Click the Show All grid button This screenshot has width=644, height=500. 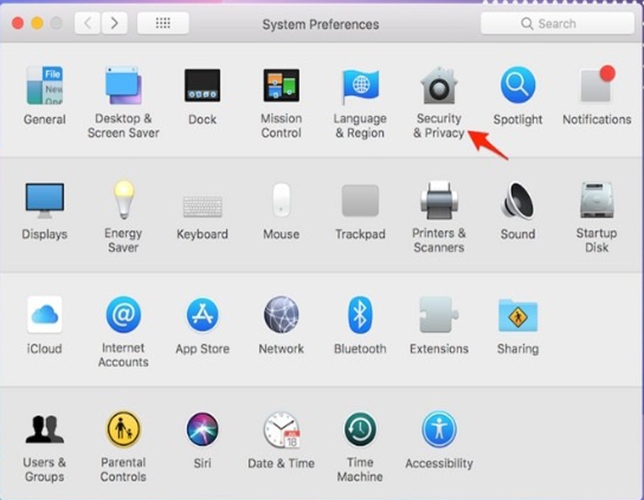coord(163,23)
